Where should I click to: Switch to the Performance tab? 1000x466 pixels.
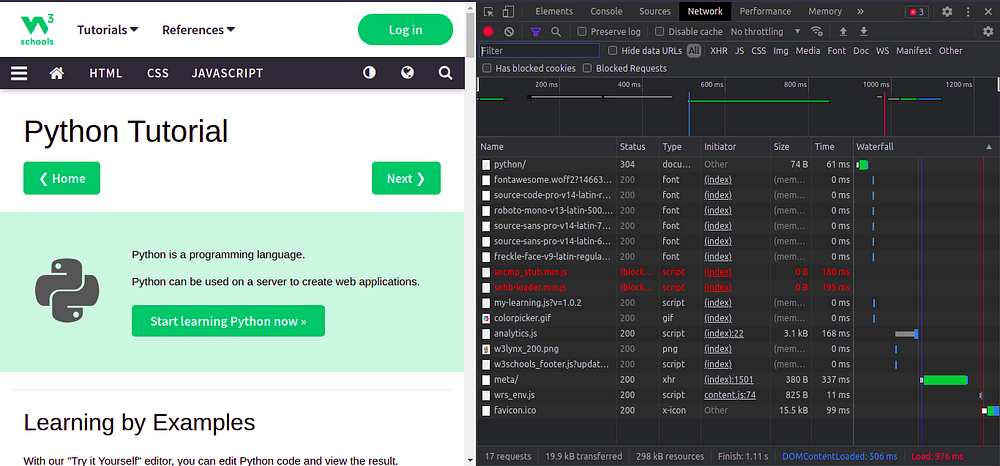click(765, 11)
